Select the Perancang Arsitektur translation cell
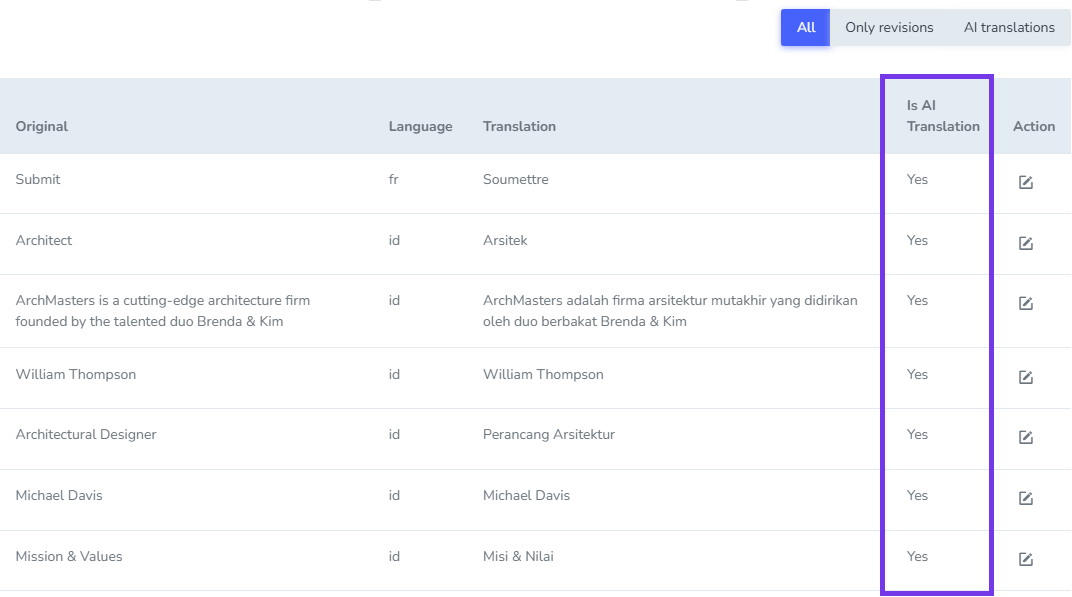Viewport: 1072px width, 597px height. (548, 434)
